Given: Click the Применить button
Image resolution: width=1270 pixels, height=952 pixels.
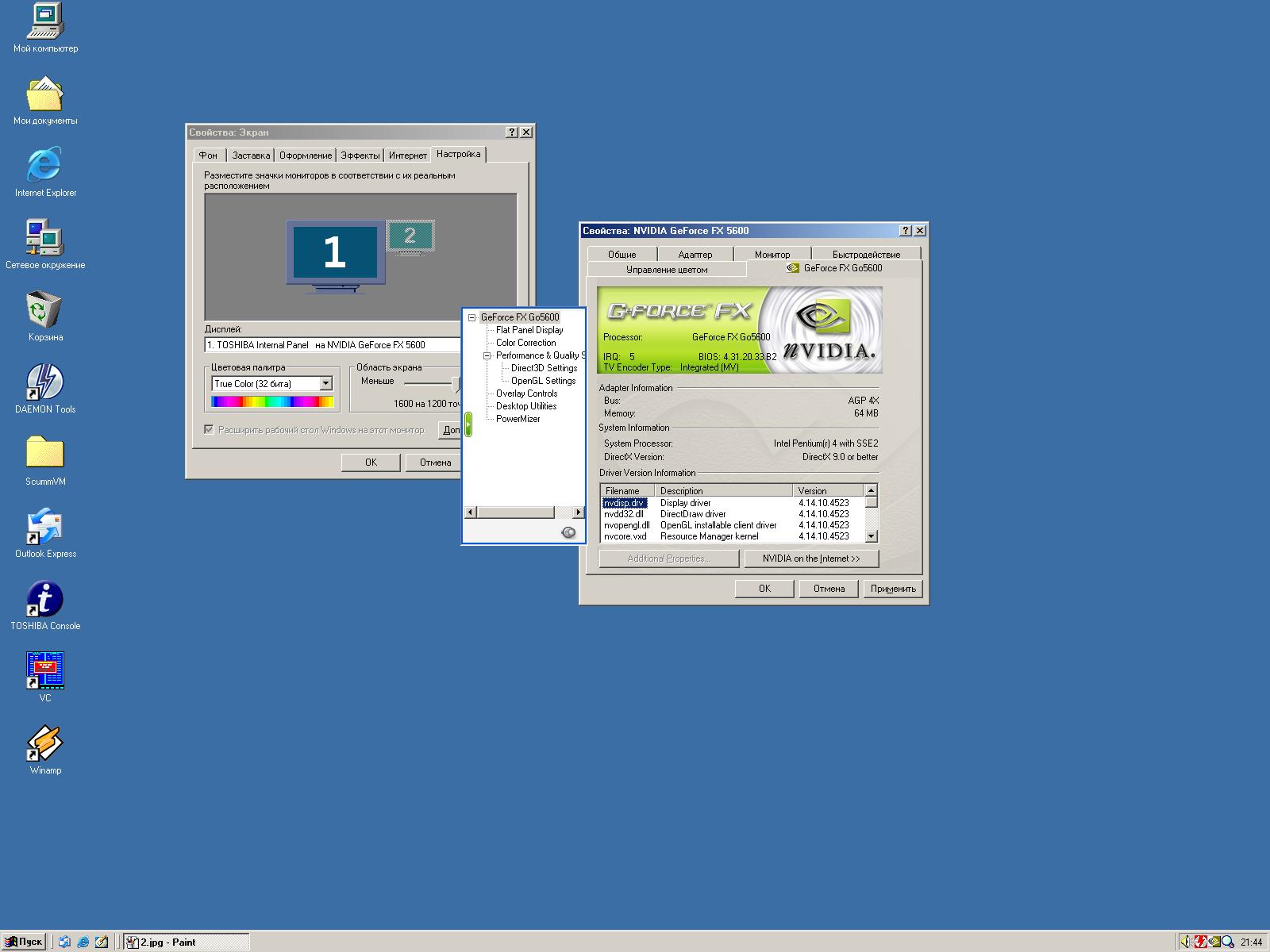Looking at the screenshot, I should pos(893,589).
